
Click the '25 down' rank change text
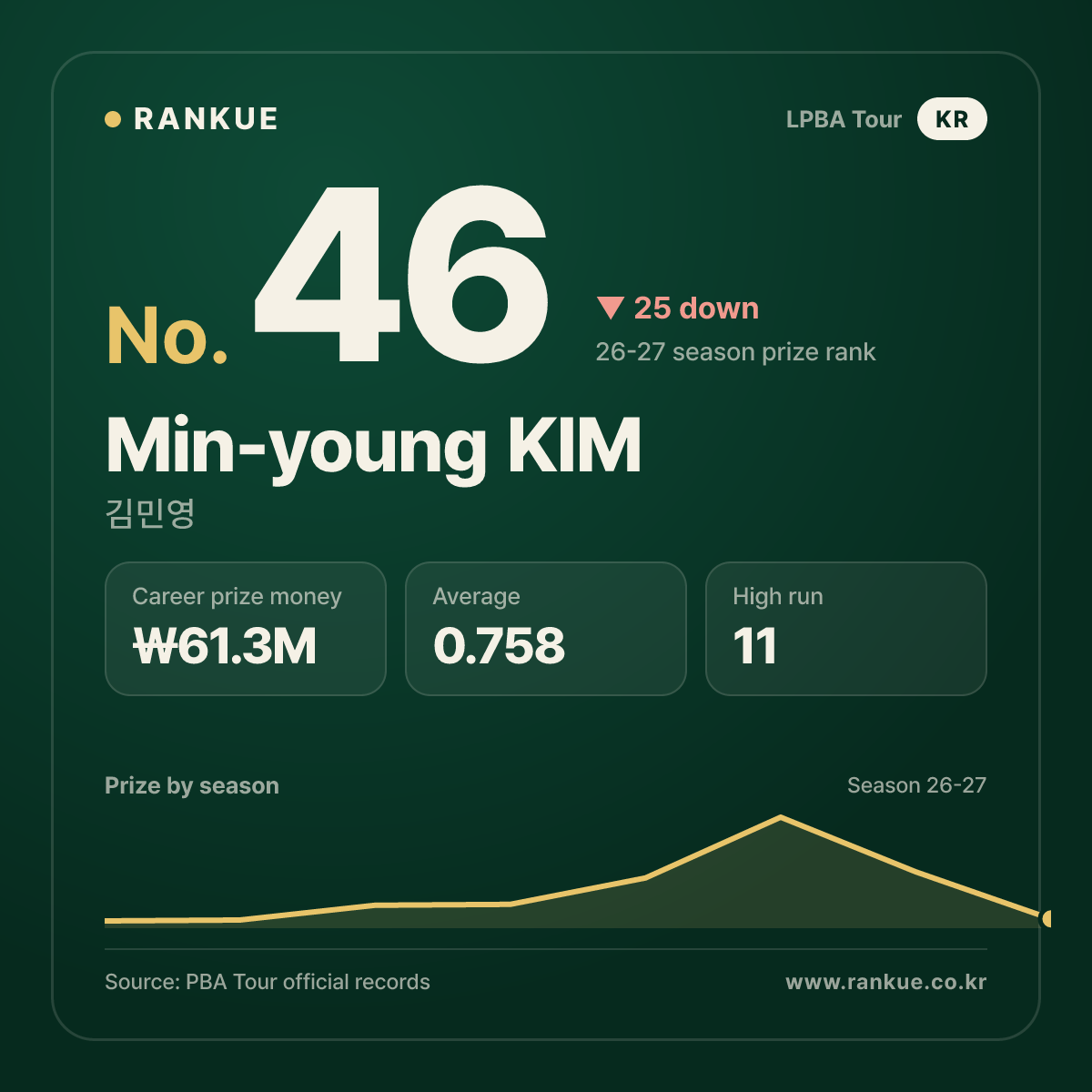coord(696,308)
